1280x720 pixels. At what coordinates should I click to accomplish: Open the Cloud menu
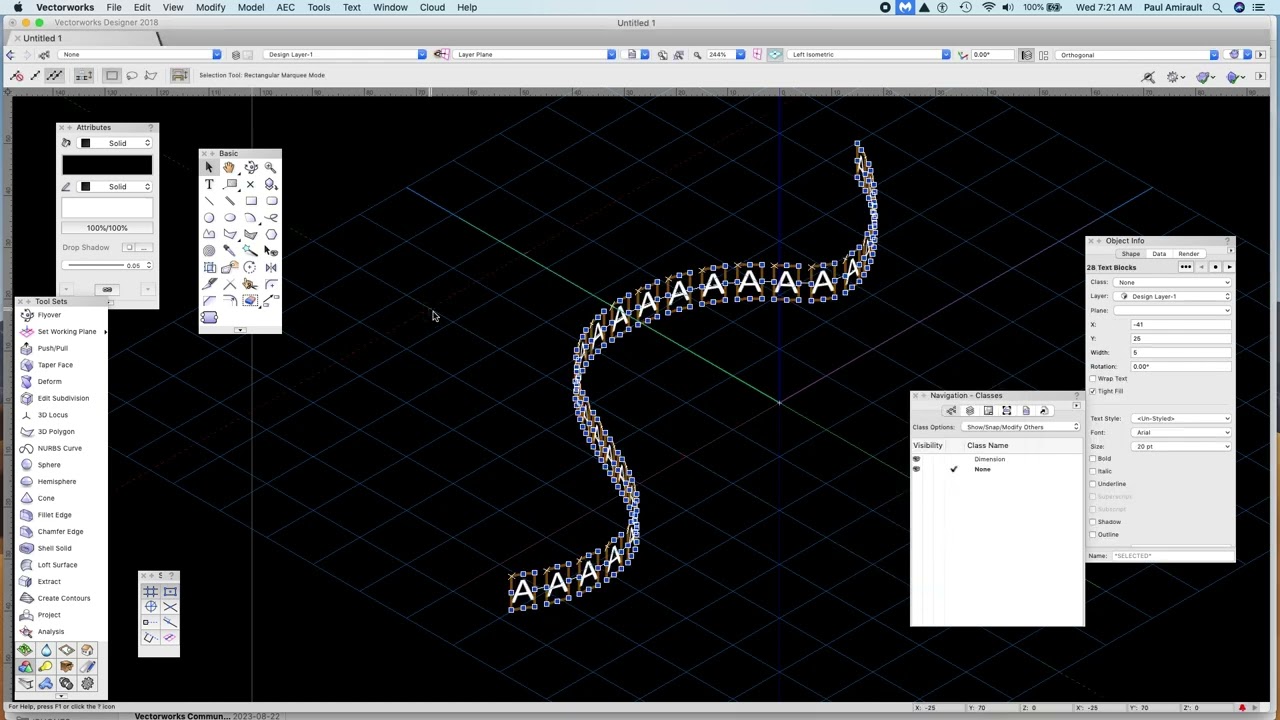coord(432,7)
